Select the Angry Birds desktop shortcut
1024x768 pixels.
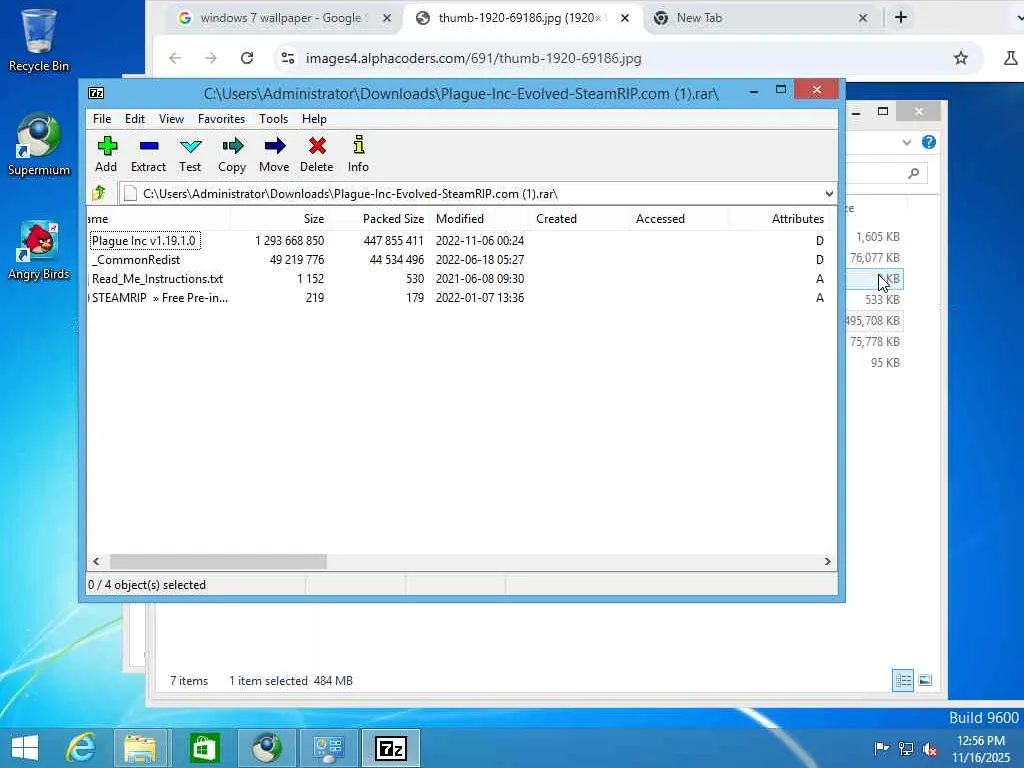click(39, 251)
